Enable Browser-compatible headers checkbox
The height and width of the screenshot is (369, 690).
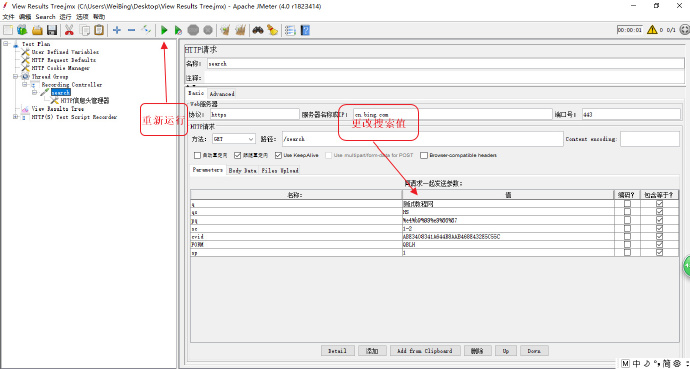[424, 155]
